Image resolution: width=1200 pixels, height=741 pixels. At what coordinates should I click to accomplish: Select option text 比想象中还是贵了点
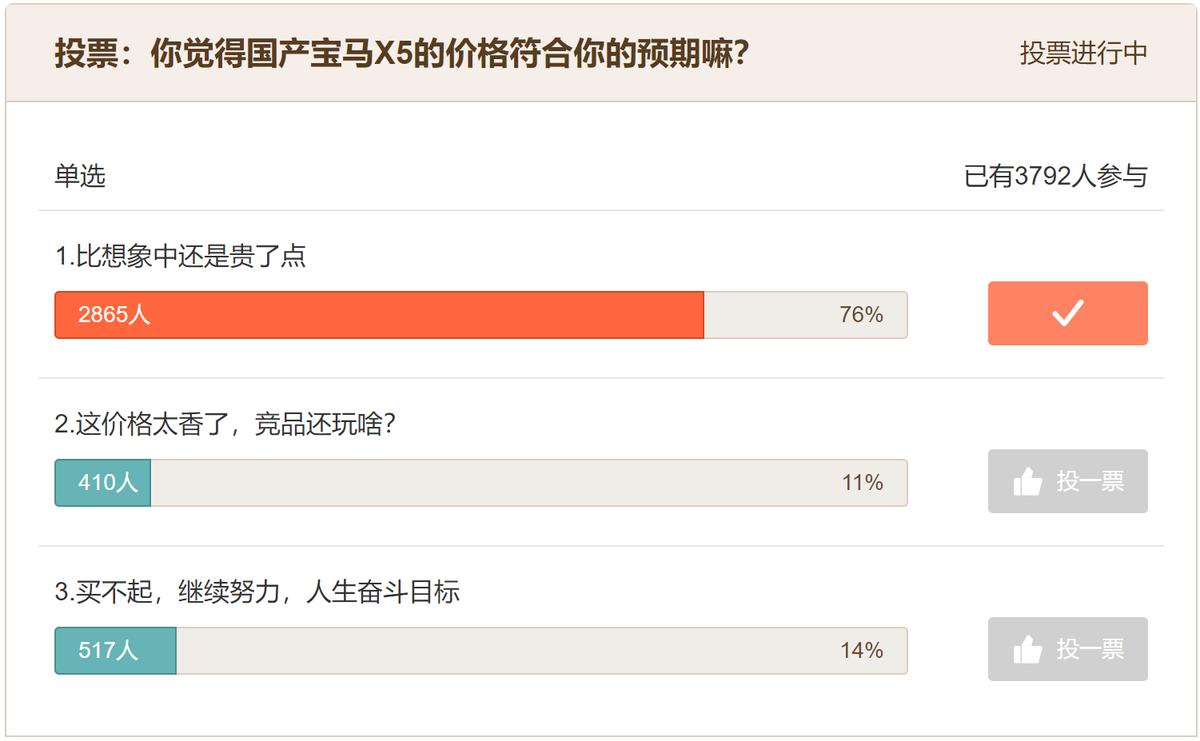click(181, 256)
